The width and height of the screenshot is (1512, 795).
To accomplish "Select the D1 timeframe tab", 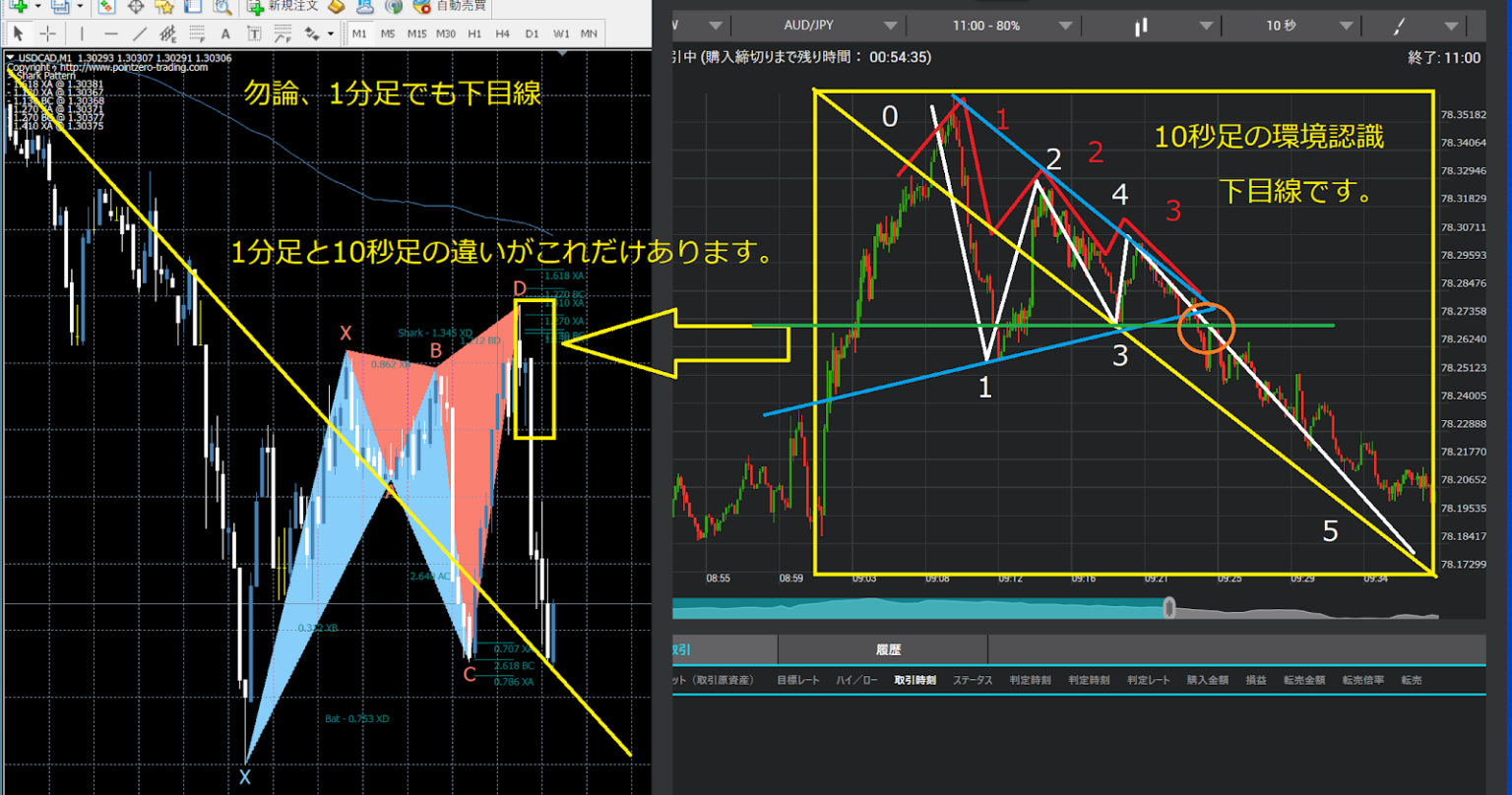I will 532,33.
